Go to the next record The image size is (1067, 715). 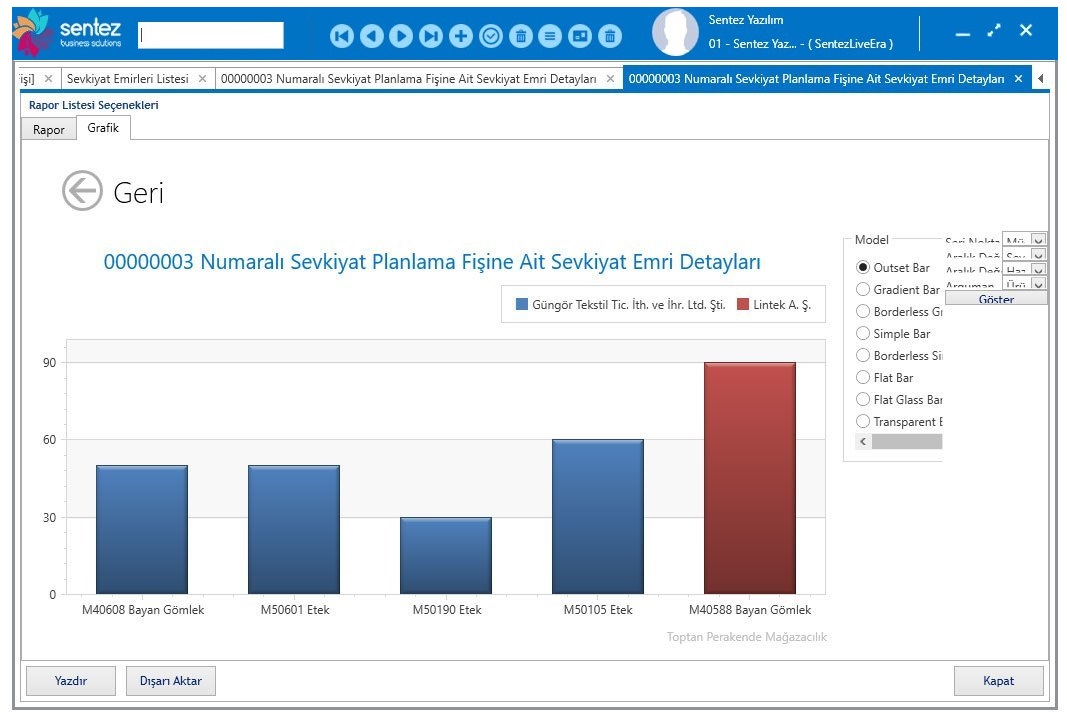coord(401,36)
